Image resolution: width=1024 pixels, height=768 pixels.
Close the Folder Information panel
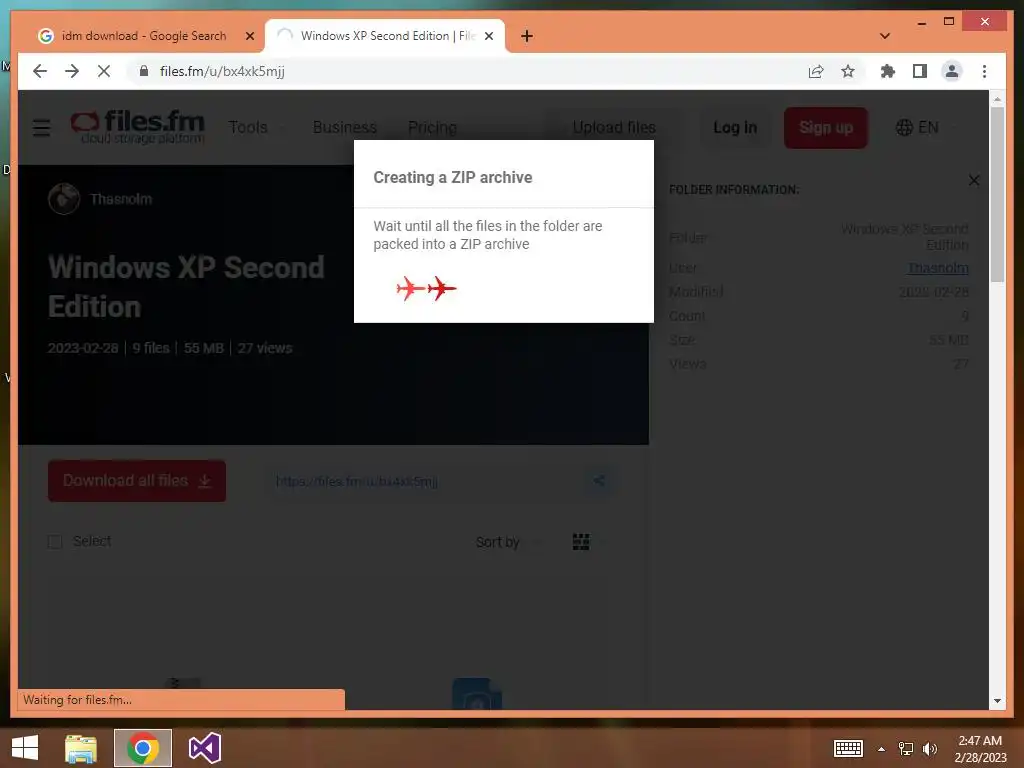point(974,180)
